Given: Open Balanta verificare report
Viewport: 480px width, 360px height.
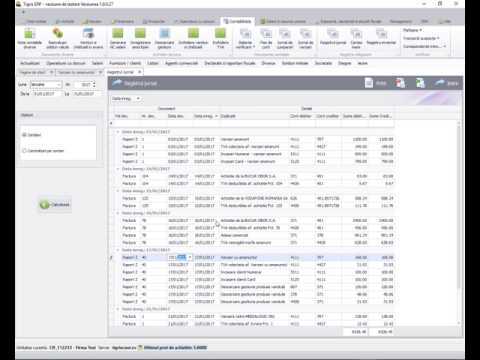Looking at the screenshot, I should (245, 38).
